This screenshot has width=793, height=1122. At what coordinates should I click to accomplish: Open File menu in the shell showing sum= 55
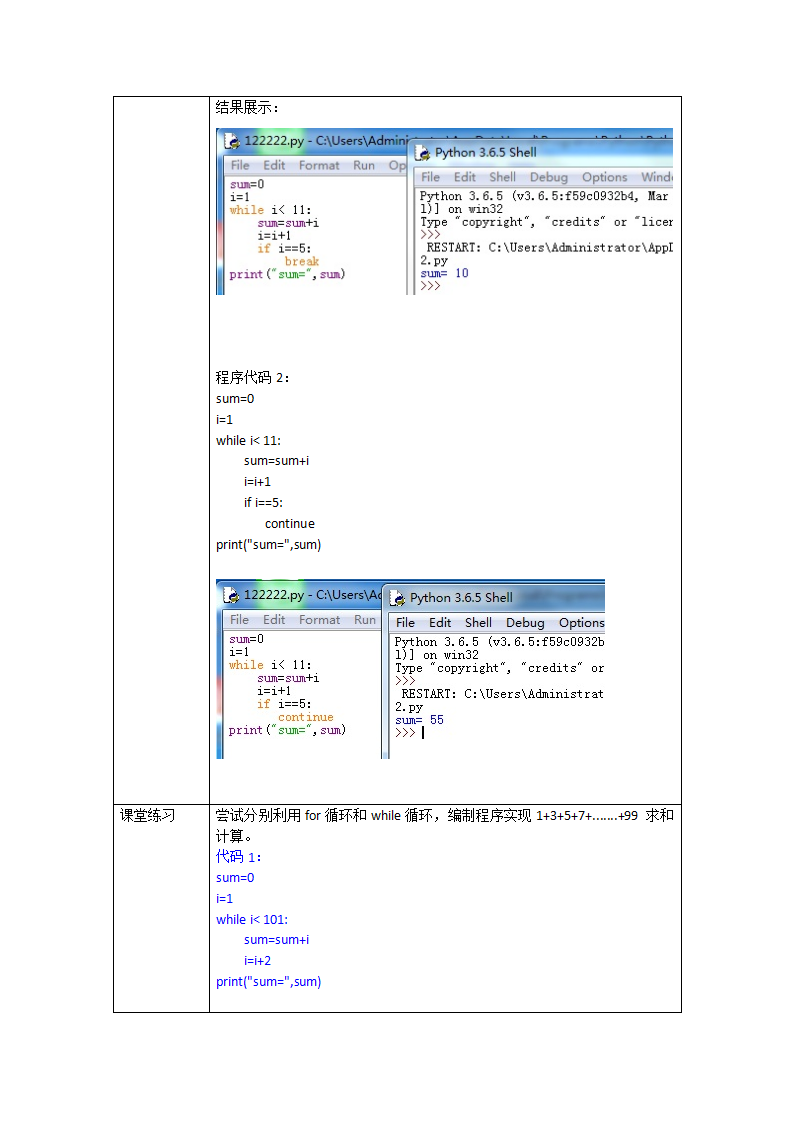pos(405,623)
